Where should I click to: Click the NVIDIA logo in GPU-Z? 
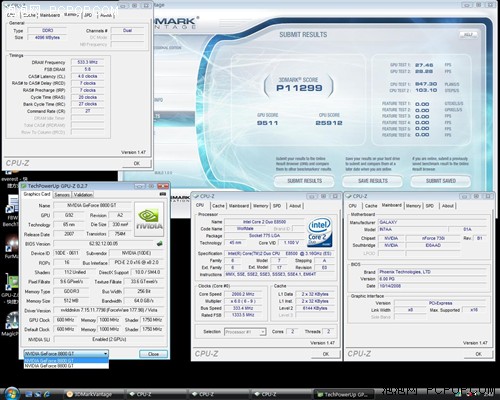click(x=149, y=219)
